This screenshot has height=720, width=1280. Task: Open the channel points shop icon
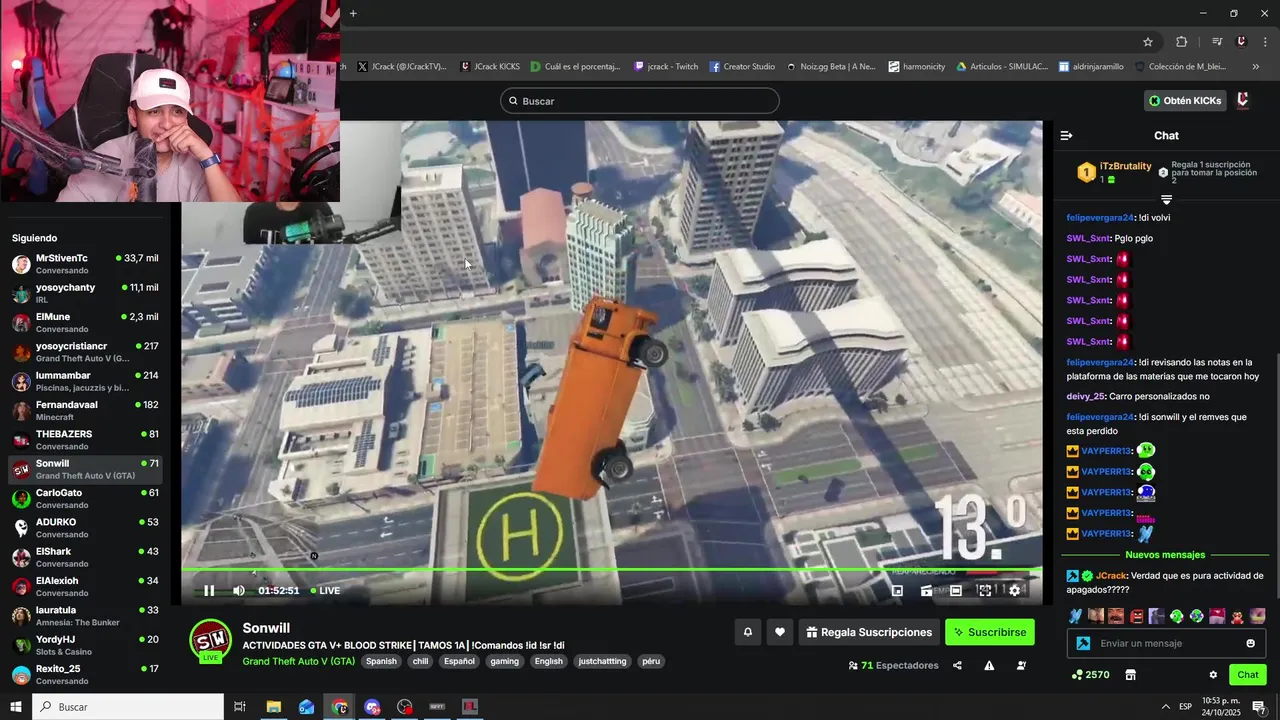click(x=1130, y=675)
